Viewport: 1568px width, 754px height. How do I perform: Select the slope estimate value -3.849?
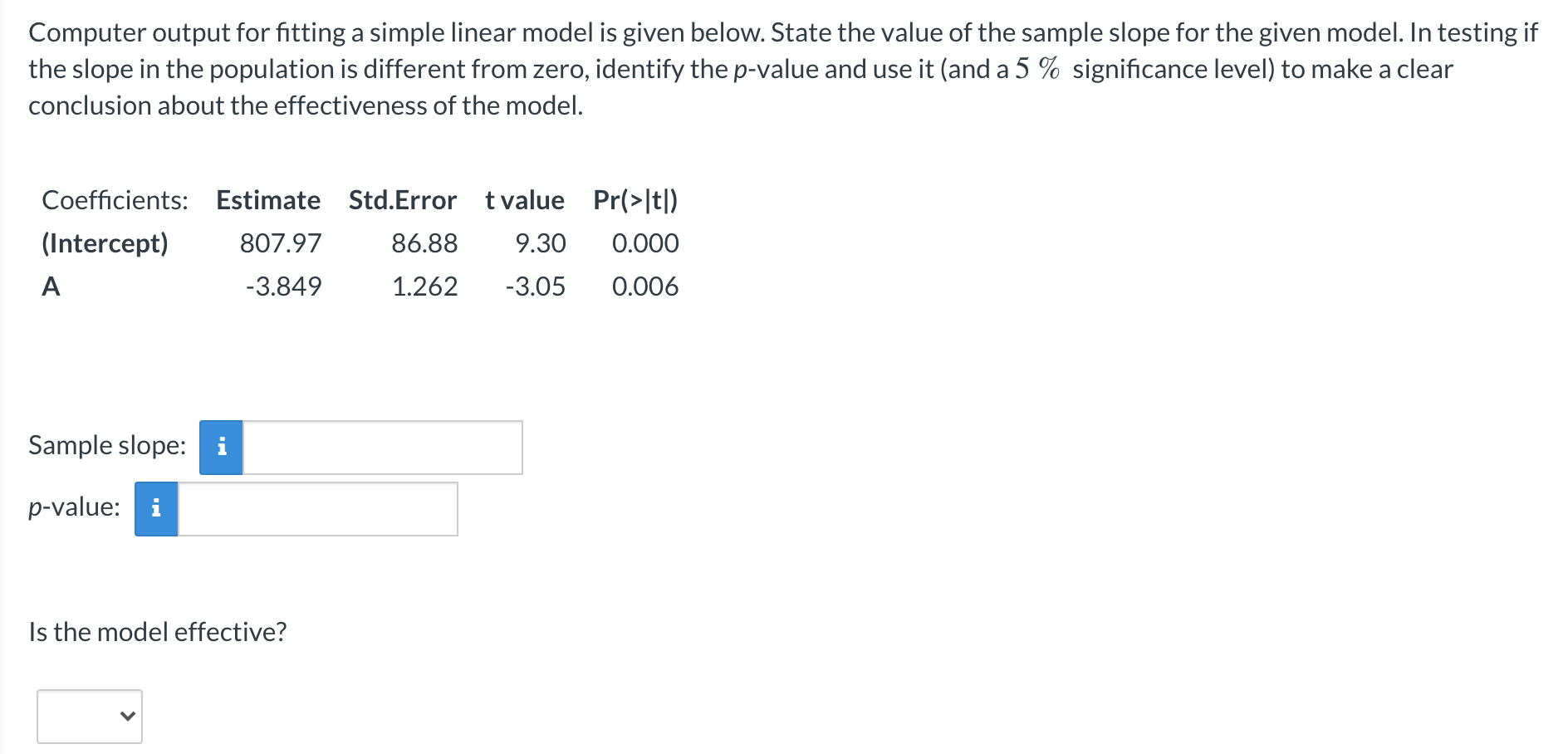point(285,286)
